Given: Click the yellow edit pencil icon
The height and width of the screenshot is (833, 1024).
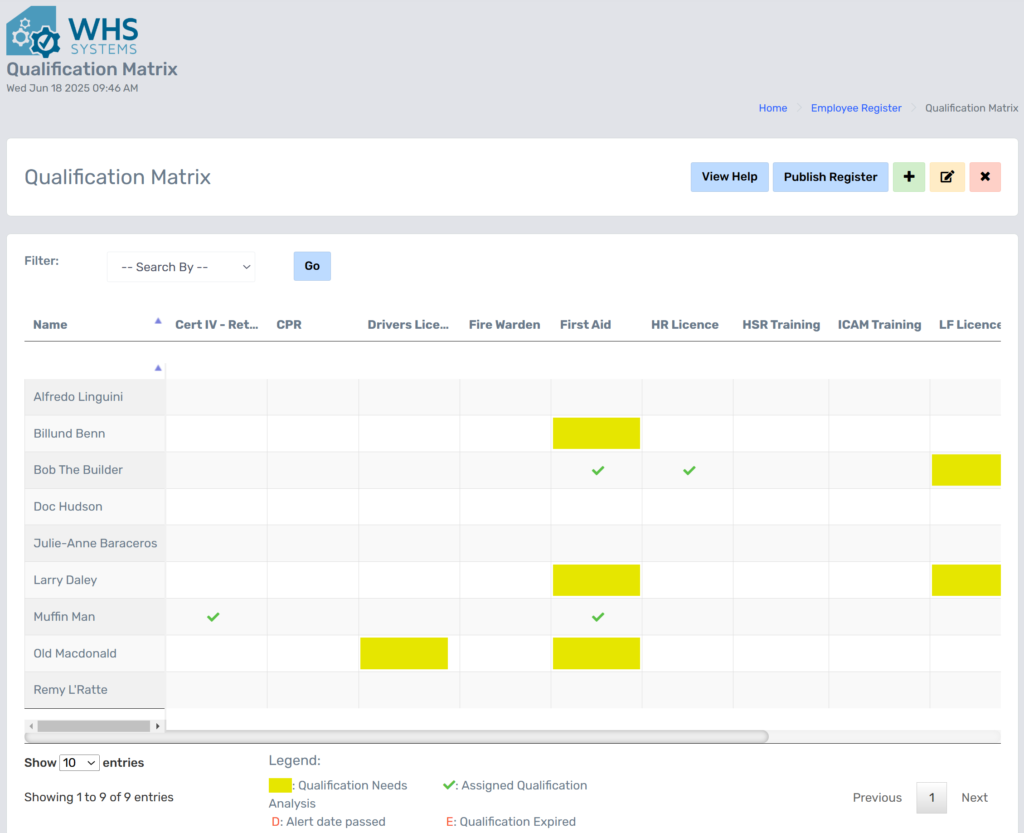Looking at the screenshot, I should tap(946, 177).
